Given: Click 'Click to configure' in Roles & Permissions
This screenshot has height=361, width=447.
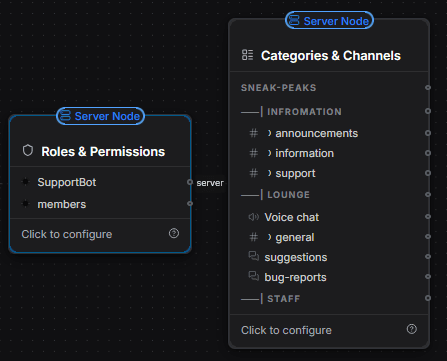Looking at the screenshot, I should click(67, 234).
